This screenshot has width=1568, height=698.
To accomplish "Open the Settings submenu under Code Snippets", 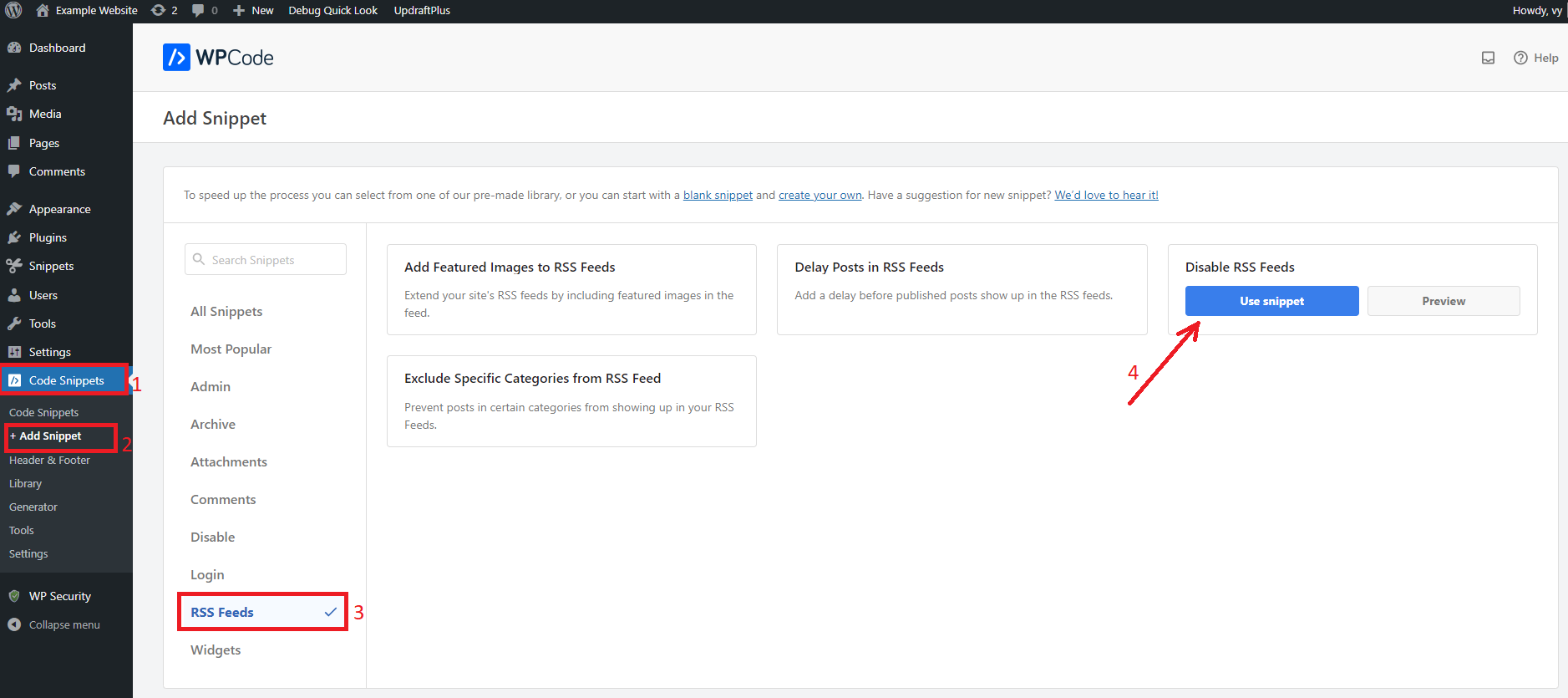I will pyautogui.click(x=28, y=553).
